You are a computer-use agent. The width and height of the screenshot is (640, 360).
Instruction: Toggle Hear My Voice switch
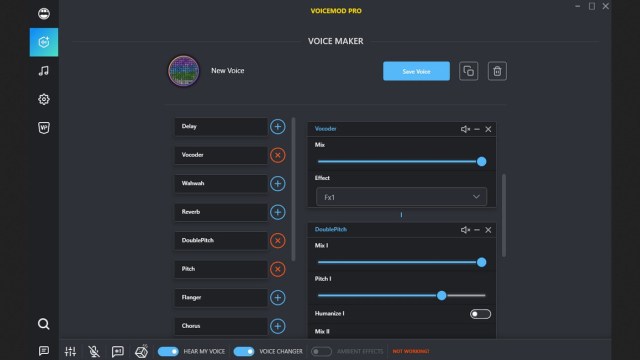[168, 351]
